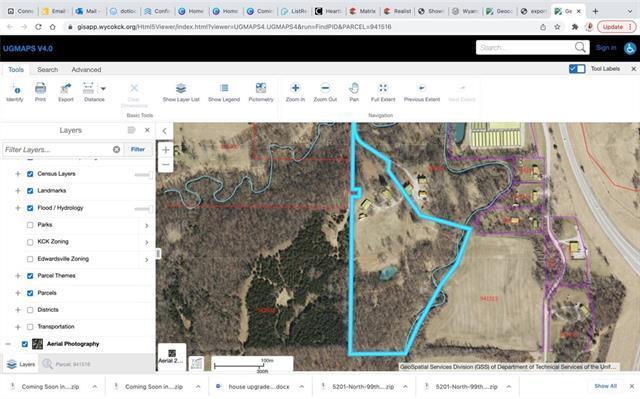Zoom to Full Extent

[x=383, y=92]
